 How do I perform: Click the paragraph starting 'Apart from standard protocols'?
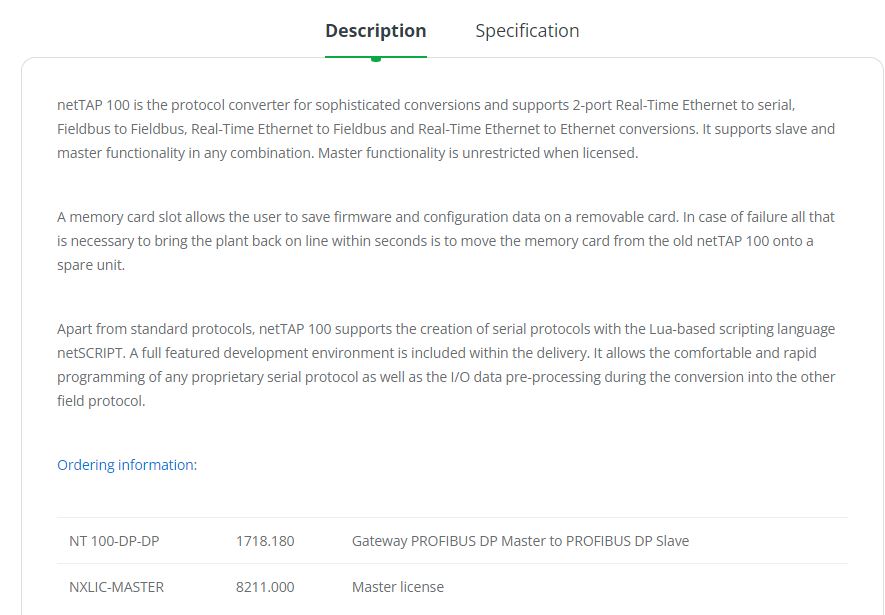(446, 365)
